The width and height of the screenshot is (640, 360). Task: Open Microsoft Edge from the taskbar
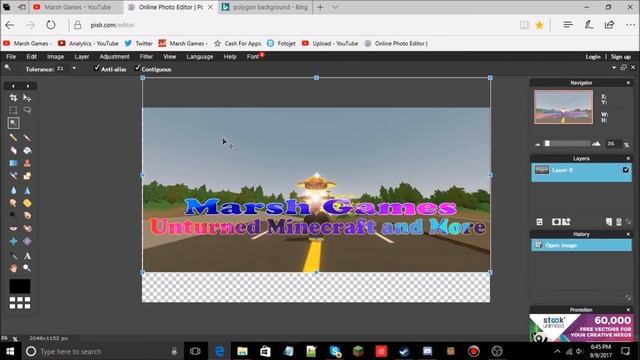[220, 351]
